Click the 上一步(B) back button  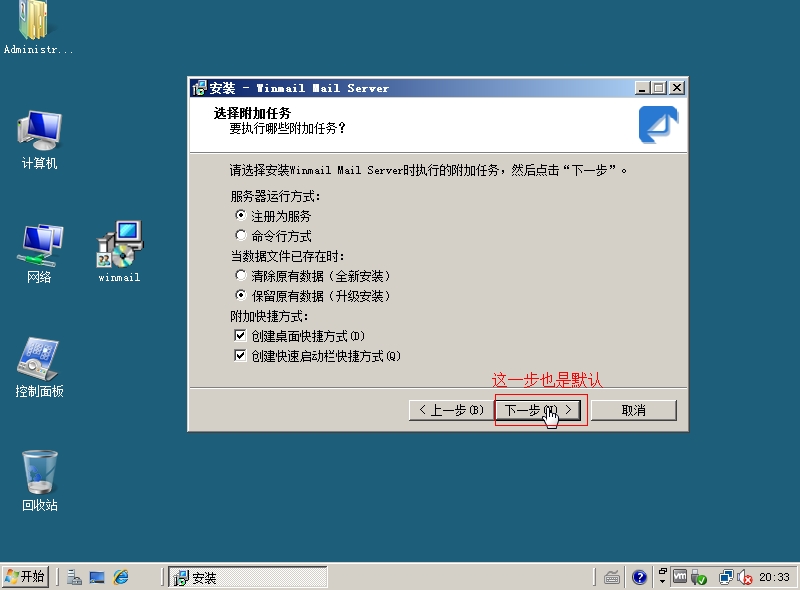click(451, 410)
